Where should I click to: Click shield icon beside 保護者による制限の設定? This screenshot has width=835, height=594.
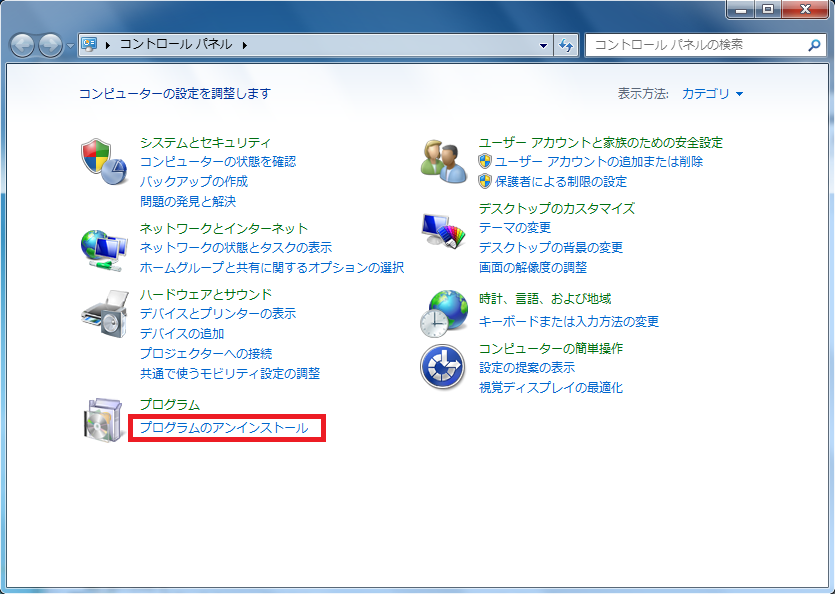point(485,181)
